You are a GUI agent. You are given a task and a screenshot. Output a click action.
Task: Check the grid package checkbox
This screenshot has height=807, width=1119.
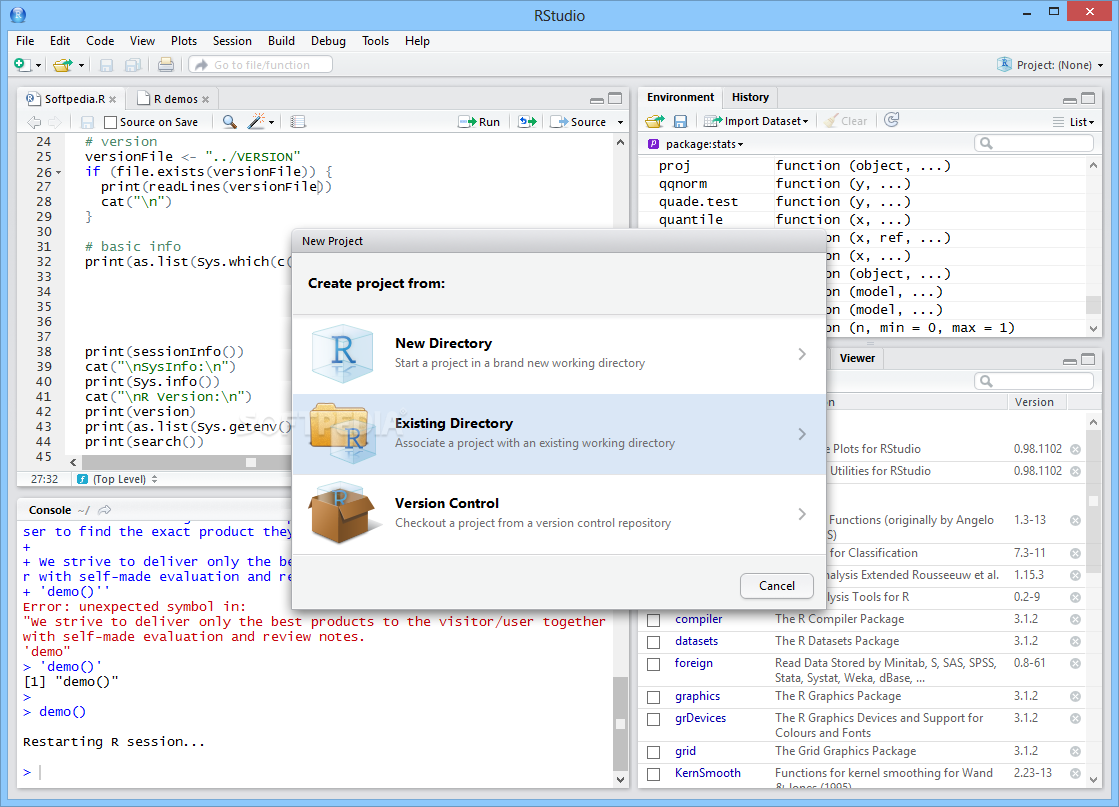pyautogui.click(x=654, y=752)
